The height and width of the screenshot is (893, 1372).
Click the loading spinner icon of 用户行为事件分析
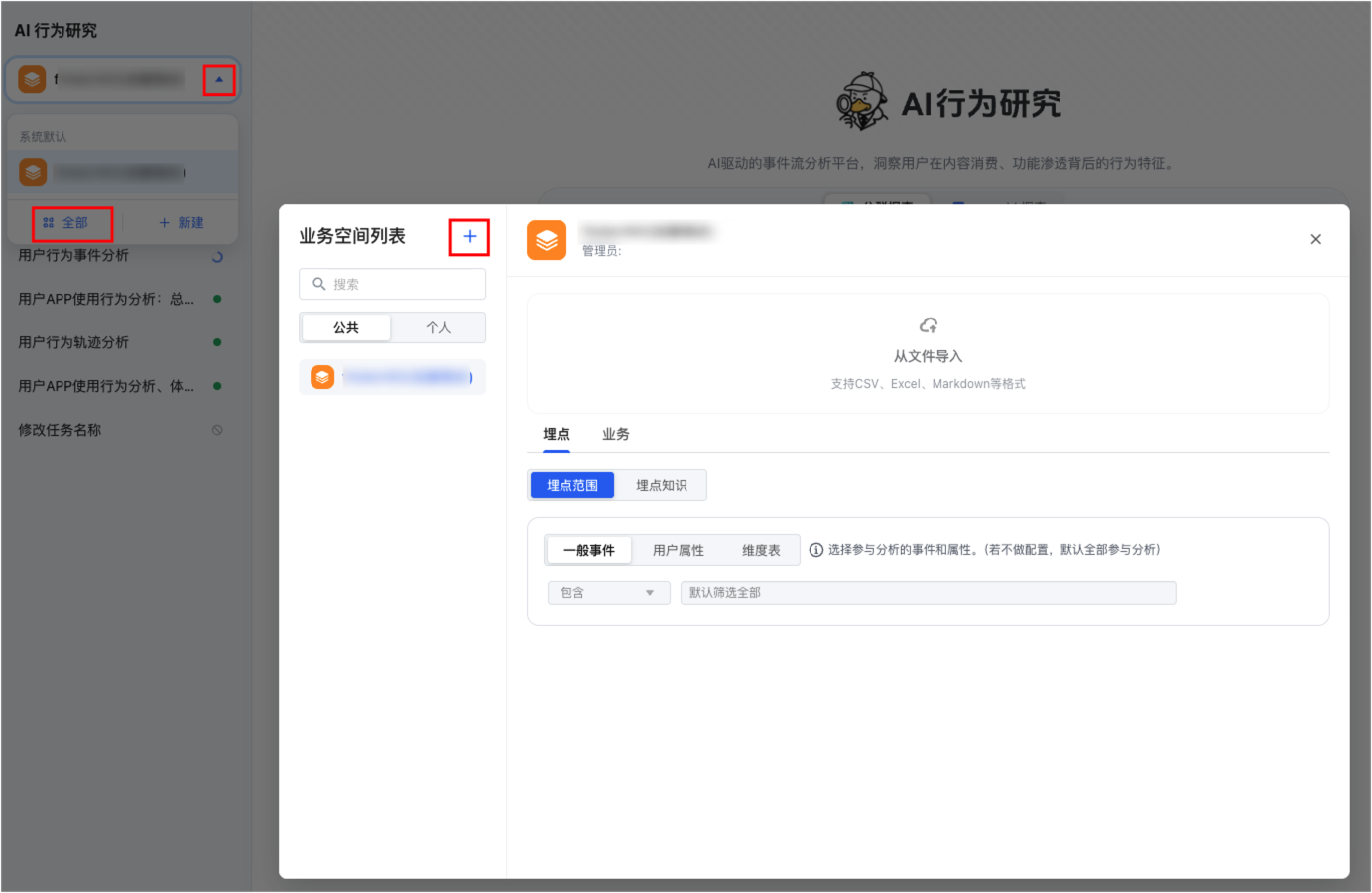click(217, 256)
